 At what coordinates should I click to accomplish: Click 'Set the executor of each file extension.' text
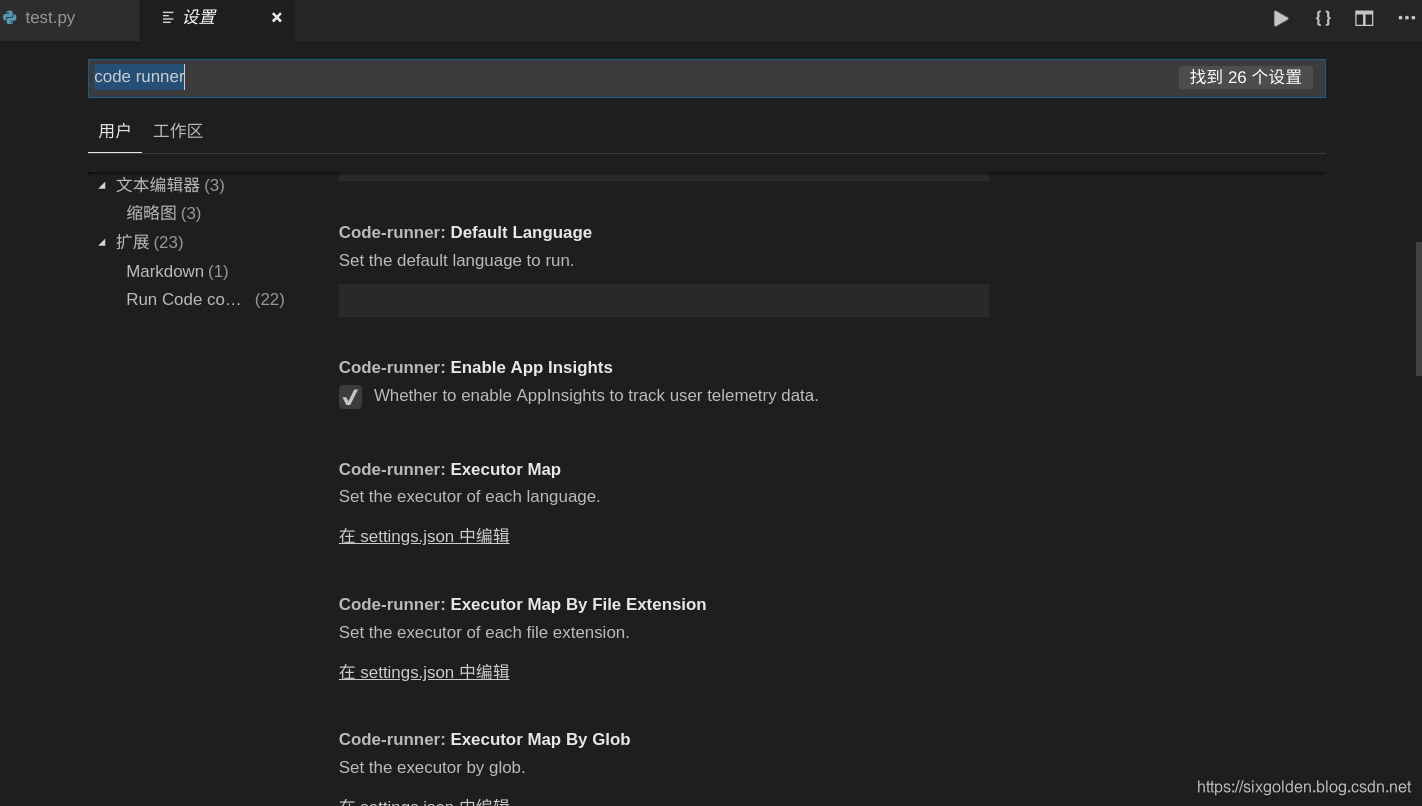(484, 632)
